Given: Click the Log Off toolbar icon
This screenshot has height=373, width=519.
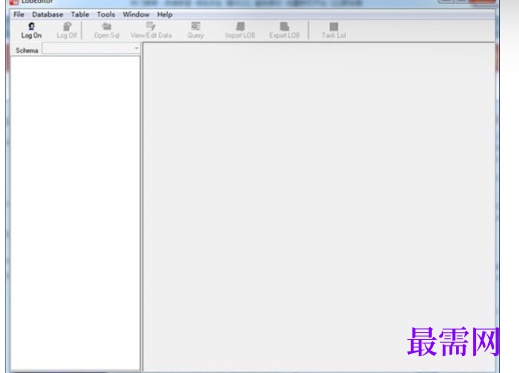Looking at the screenshot, I should tap(67, 26).
